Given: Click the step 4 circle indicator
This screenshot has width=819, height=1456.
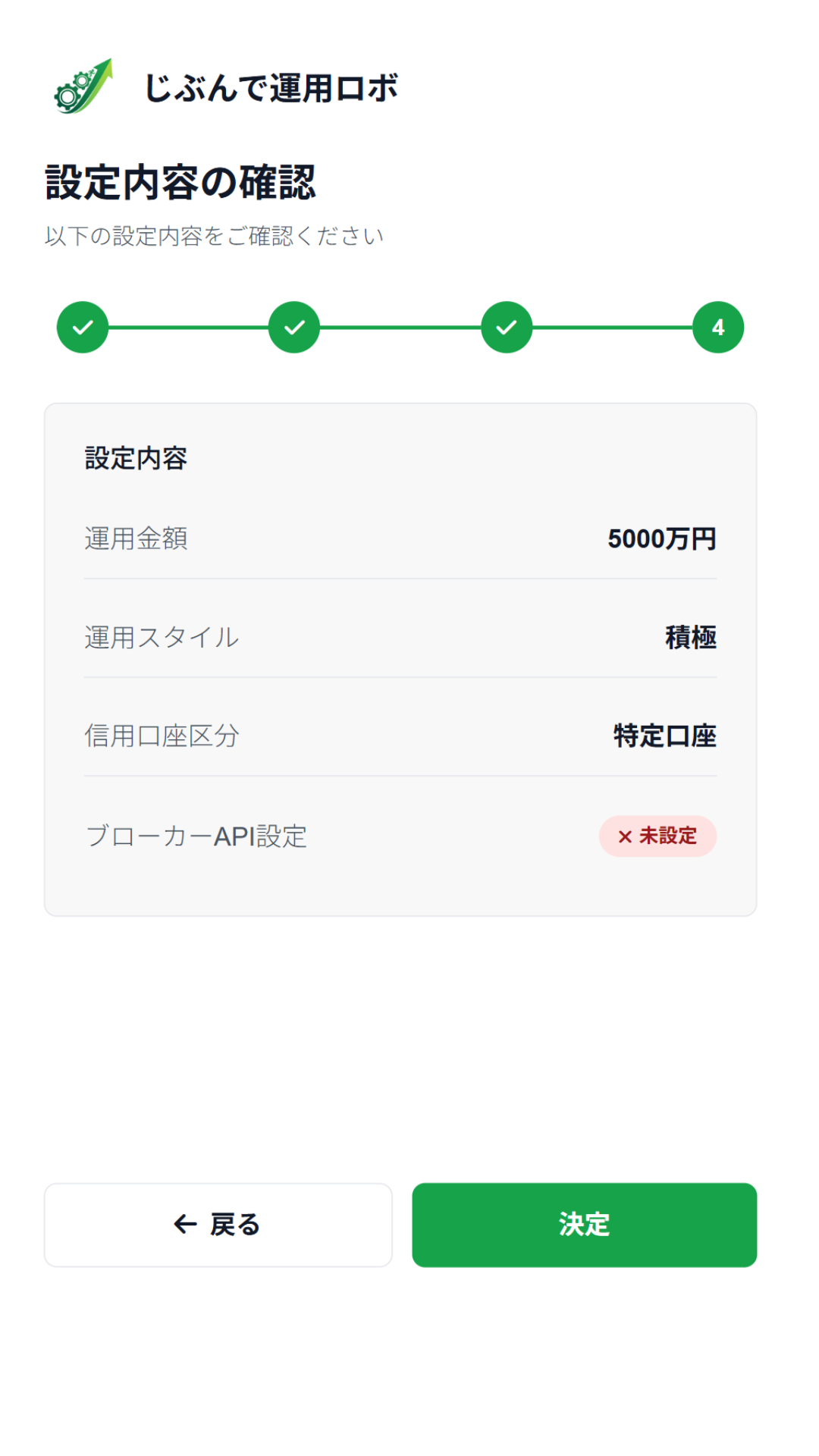Looking at the screenshot, I should pos(717,328).
